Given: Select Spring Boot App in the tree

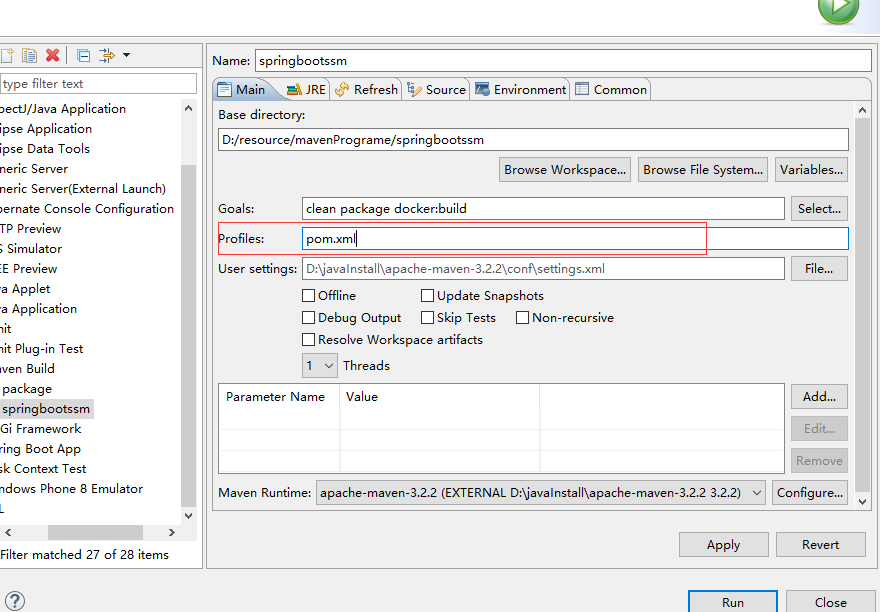Looking at the screenshot, I should coord(40,449).
